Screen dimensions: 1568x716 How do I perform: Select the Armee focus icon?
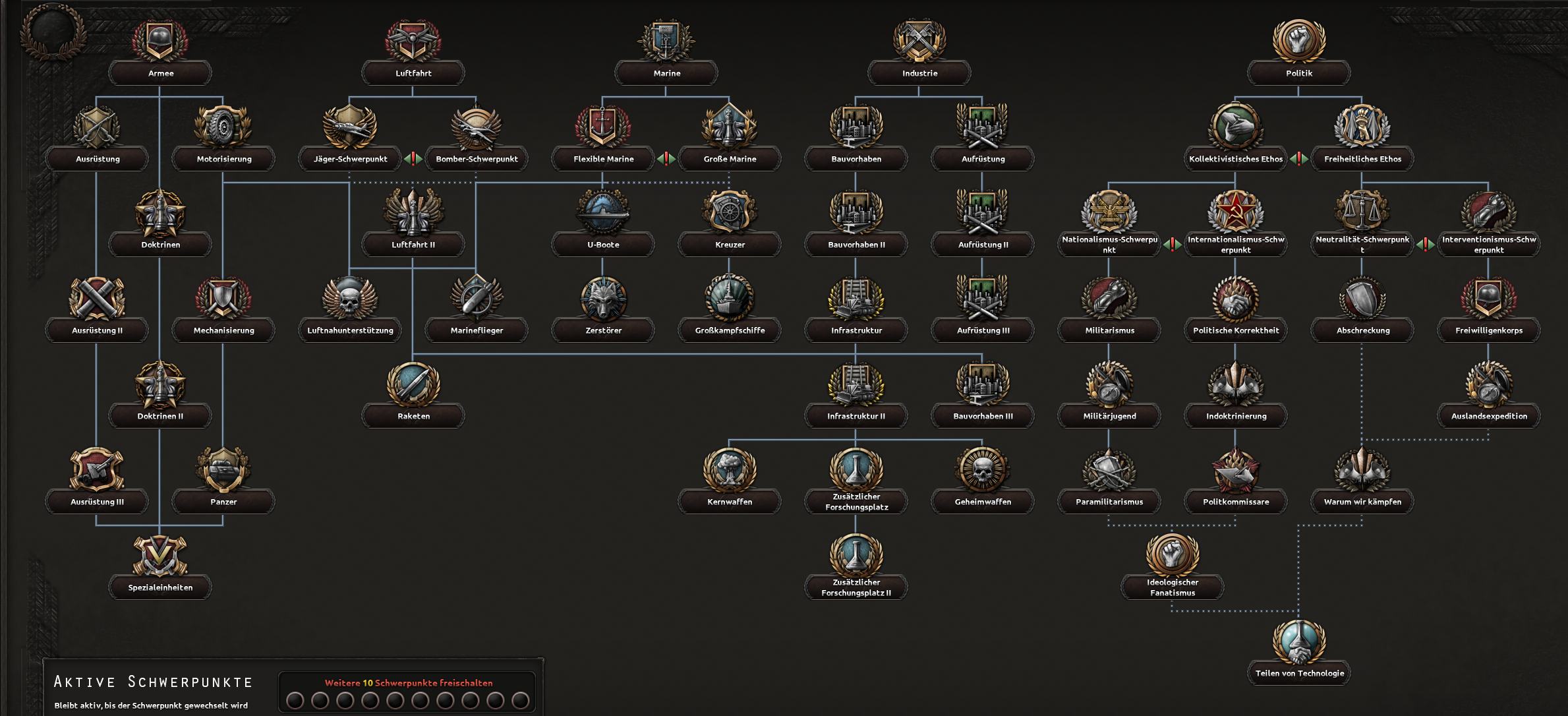160,41
